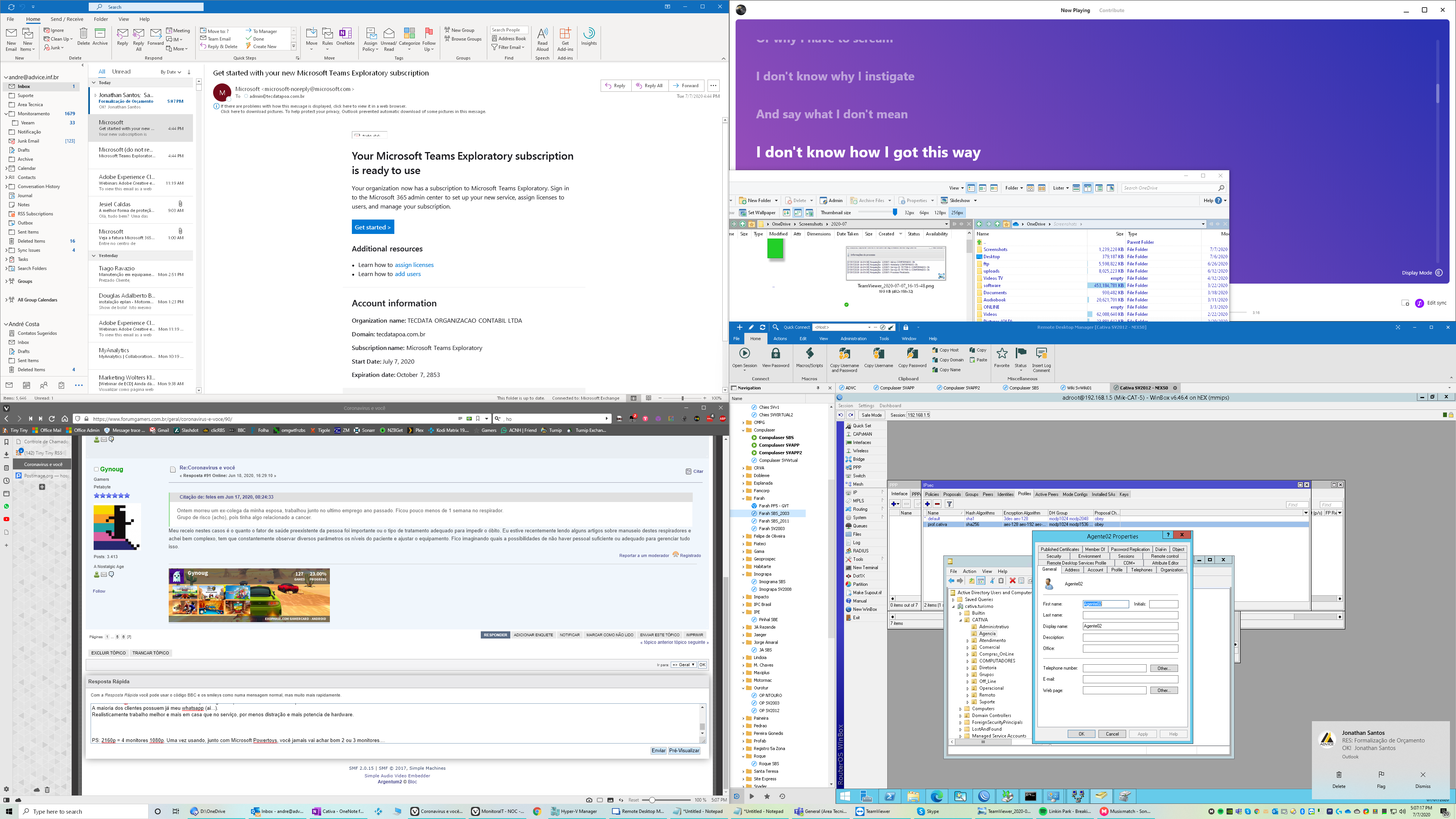Open People icon in Outlook bottom navigation
The width and height of the screenshot is (1456, 819).
(44, 385)
